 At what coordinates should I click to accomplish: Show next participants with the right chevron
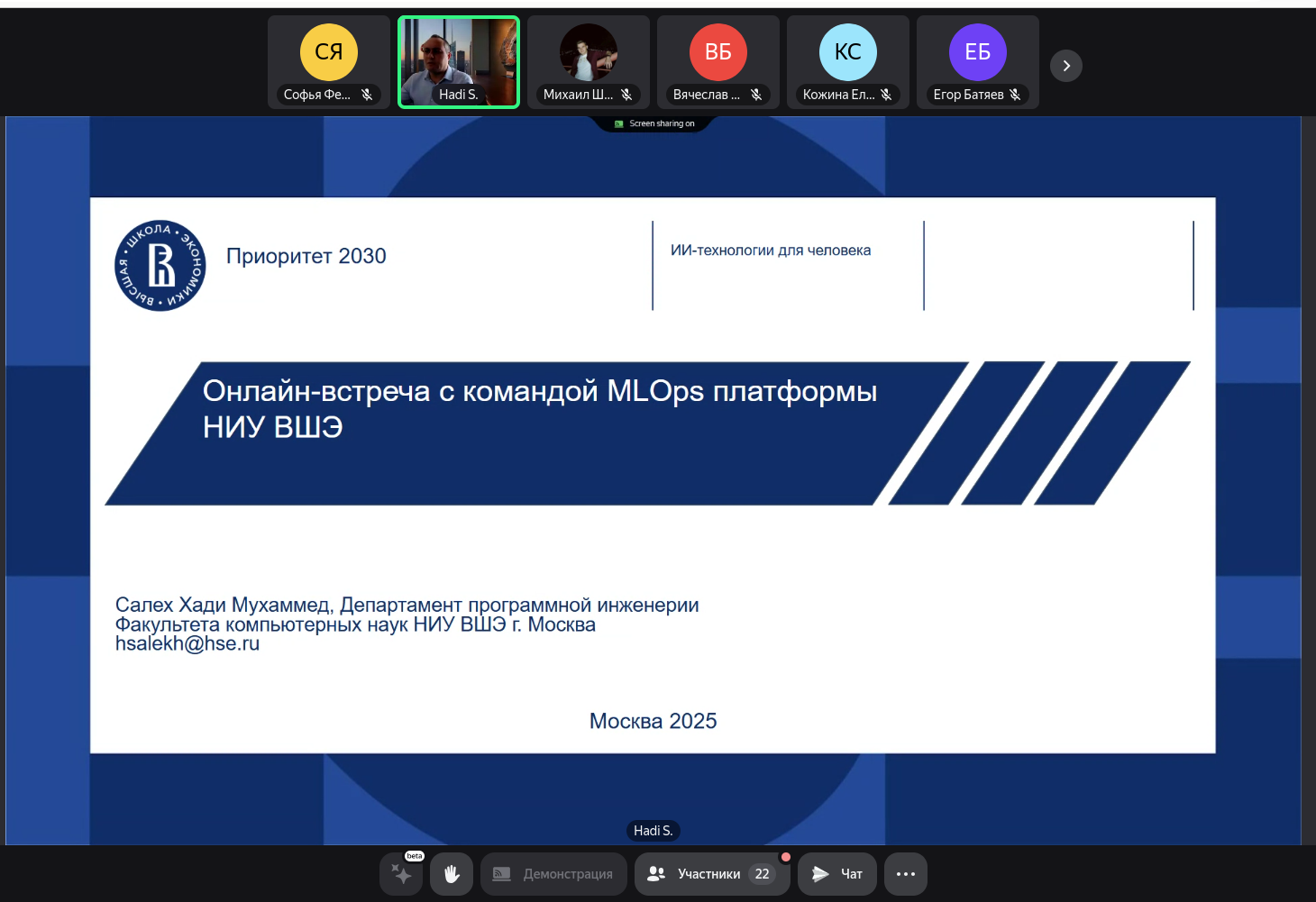1066,66
